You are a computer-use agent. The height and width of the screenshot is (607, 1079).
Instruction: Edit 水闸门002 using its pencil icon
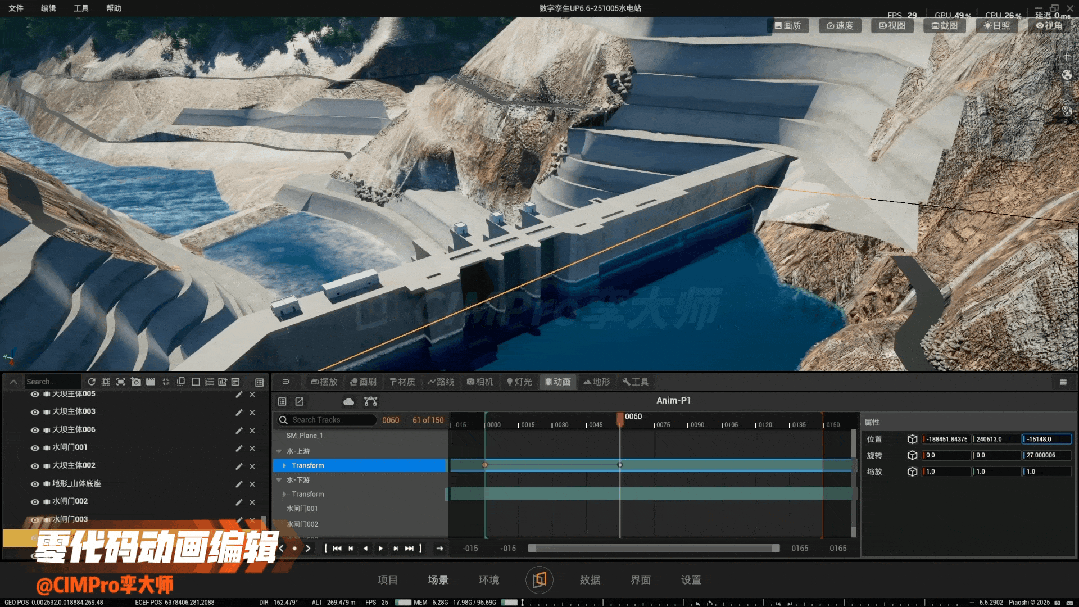(x=239, y=502)
